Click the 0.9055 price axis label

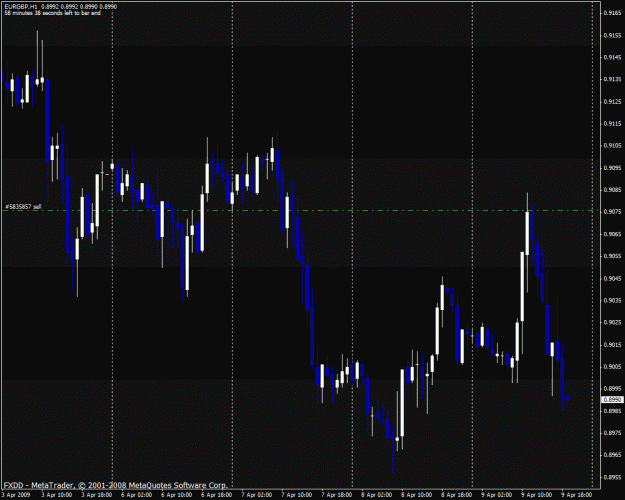(x=612, y=256)
